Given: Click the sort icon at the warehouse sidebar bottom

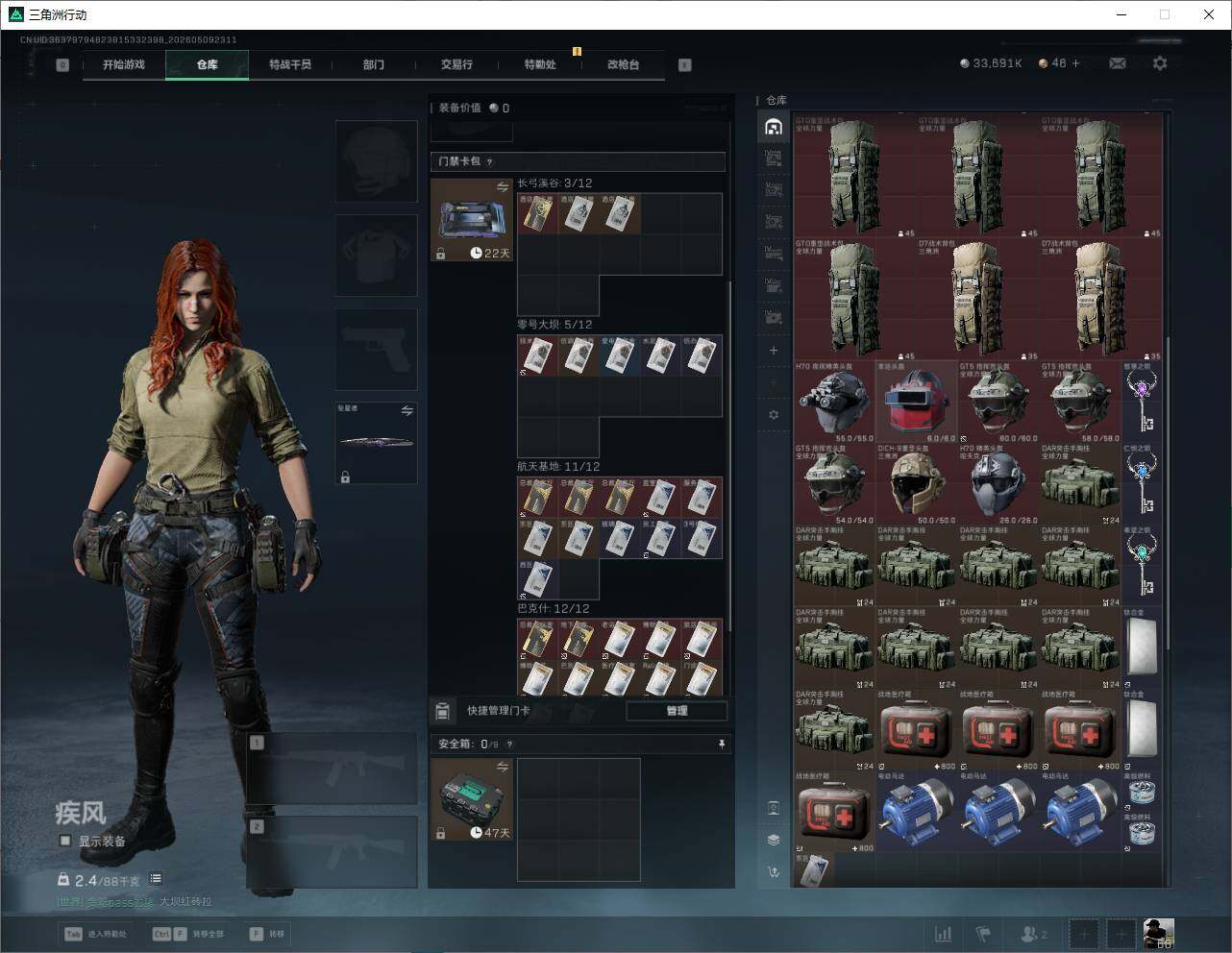Looking at the screenshot, I should click(774, 871).
